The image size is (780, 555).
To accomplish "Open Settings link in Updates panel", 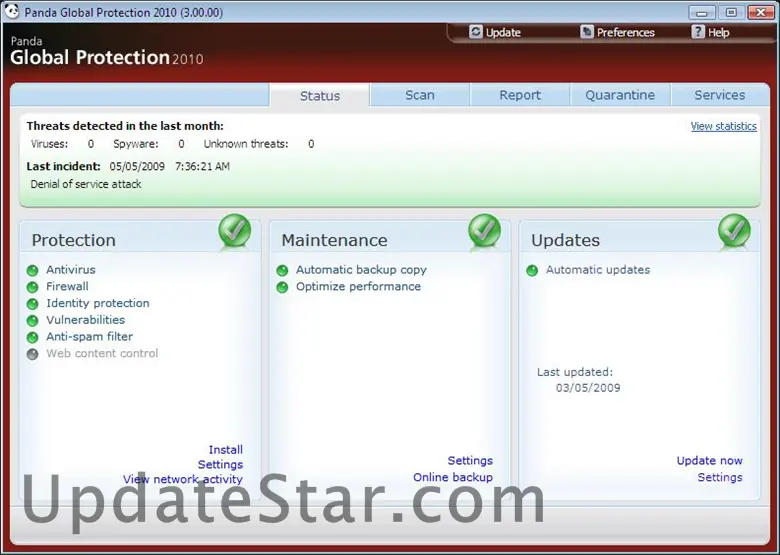I will click(720, 477).
